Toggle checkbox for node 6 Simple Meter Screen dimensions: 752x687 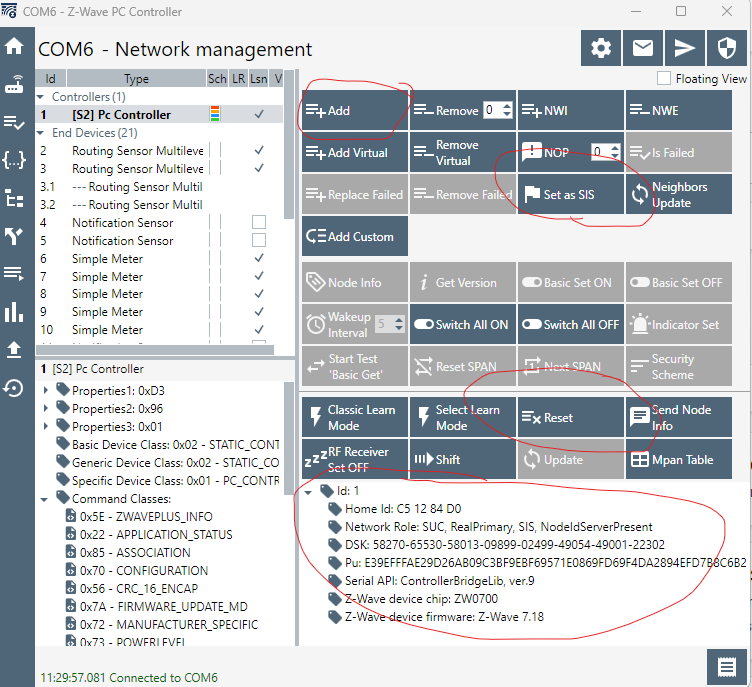[x=259, y=258]
